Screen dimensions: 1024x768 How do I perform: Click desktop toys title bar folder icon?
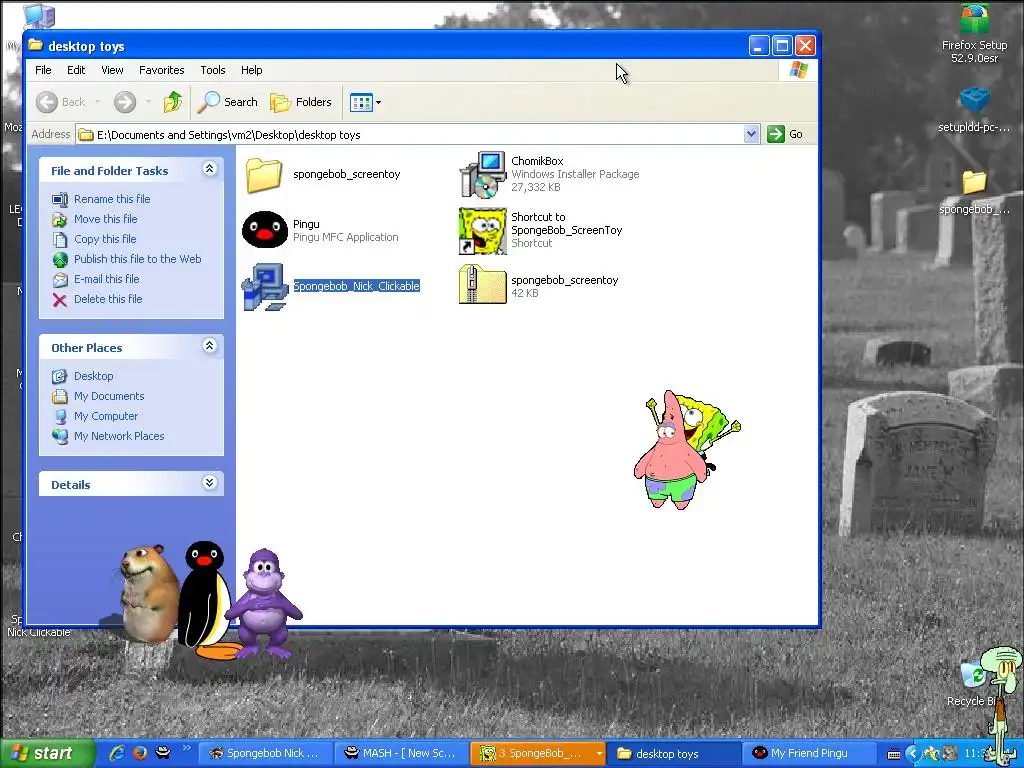(x=35, y=45)
